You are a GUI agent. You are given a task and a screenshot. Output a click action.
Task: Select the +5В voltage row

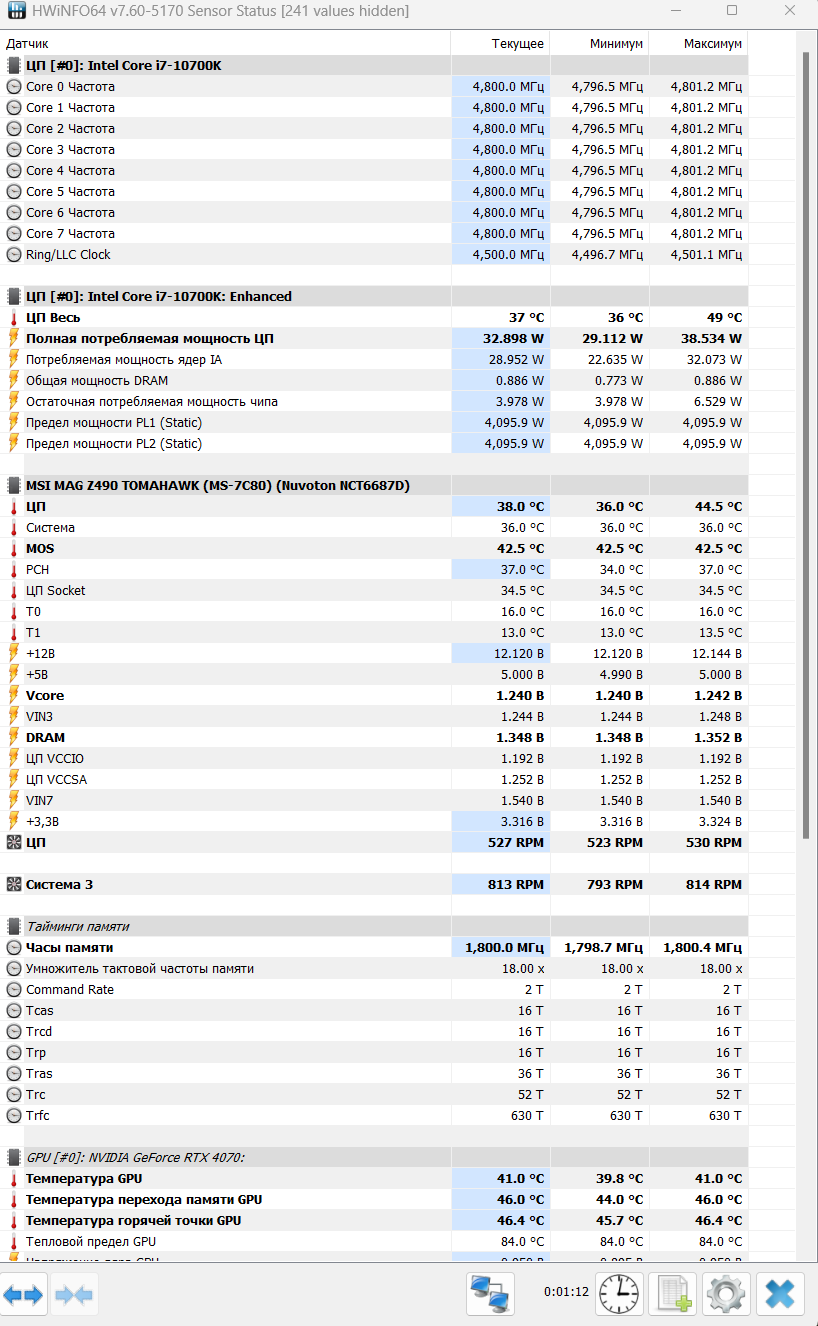pyautogui.click(x=374, y=675)
